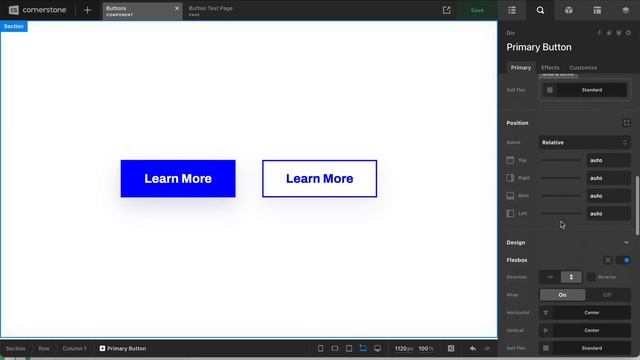
Task: Click the fit-to-screen preview icon
Action: pyautogui.click(x=451, y=349)
